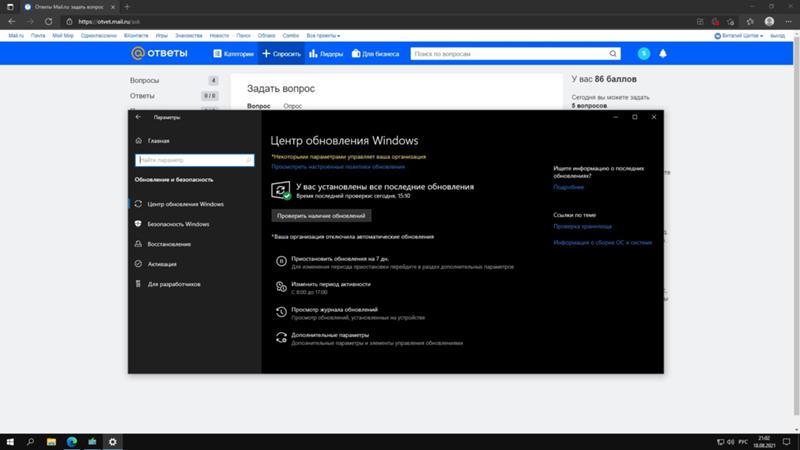Image resolution: width=800 pixels, height=450 pixels.
Task: Click the Ответы logo in the browser
Action: (x=160, y=53)
